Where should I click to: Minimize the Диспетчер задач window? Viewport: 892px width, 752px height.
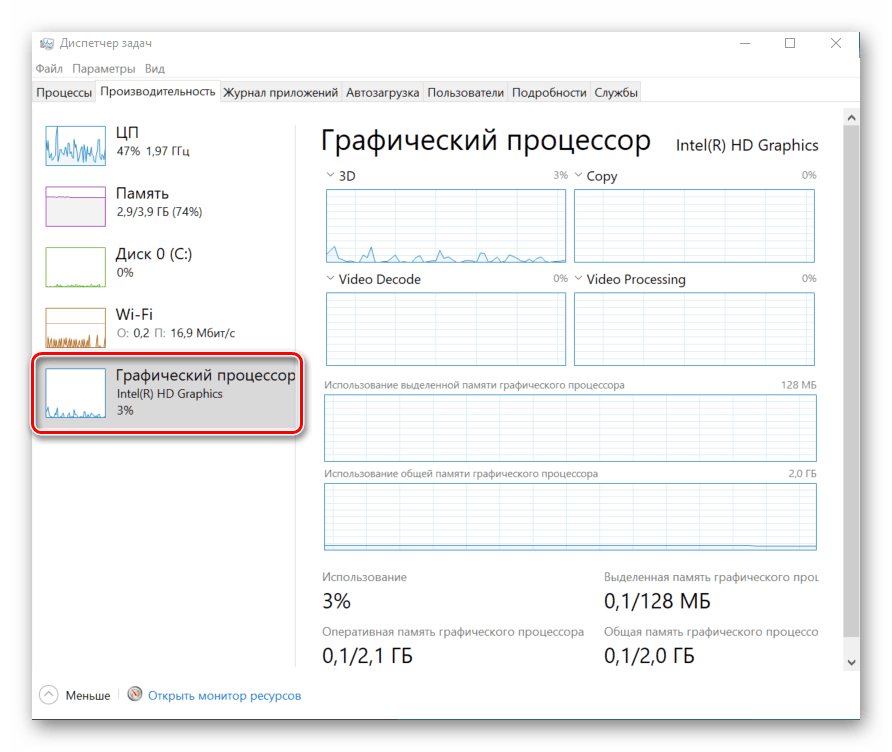(x=745, y=43)
